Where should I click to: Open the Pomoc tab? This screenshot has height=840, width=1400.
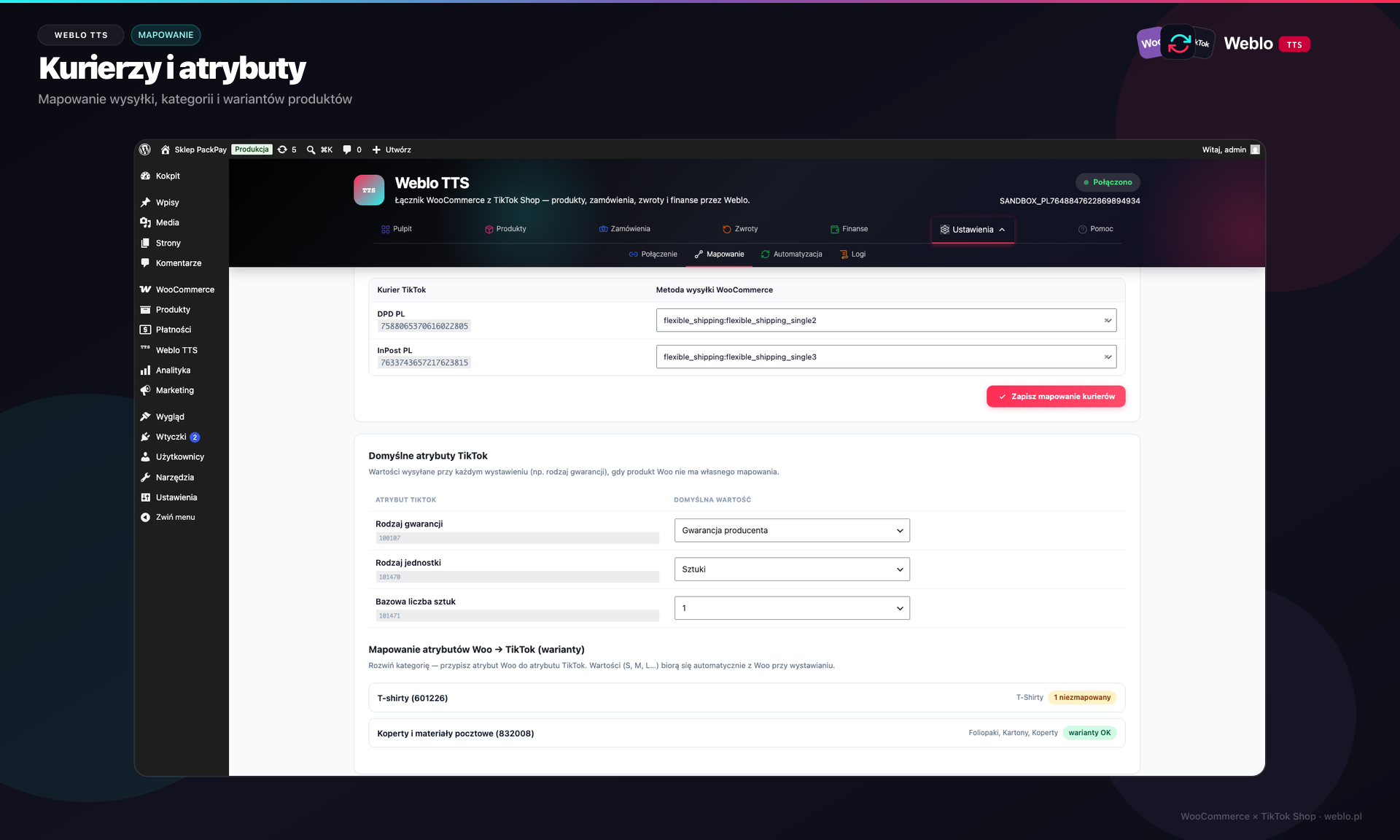[x=1095, y=229]
